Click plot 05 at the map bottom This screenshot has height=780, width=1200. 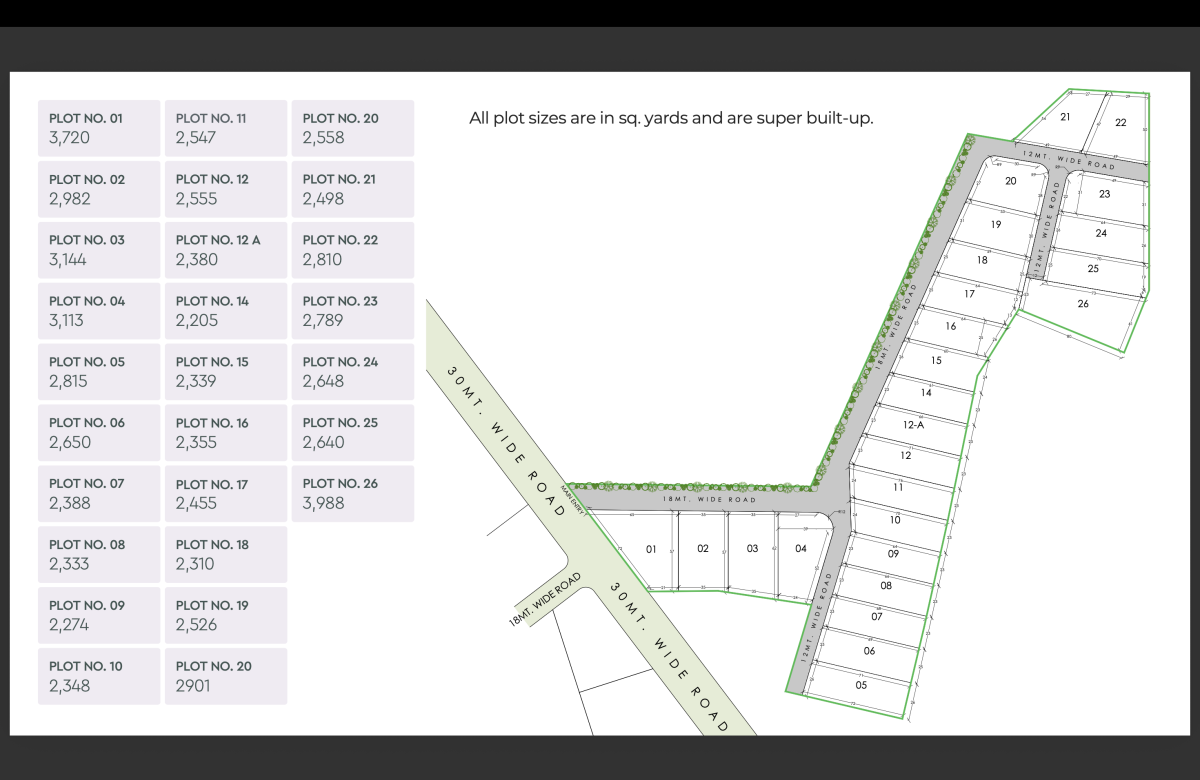click(862, 685)
